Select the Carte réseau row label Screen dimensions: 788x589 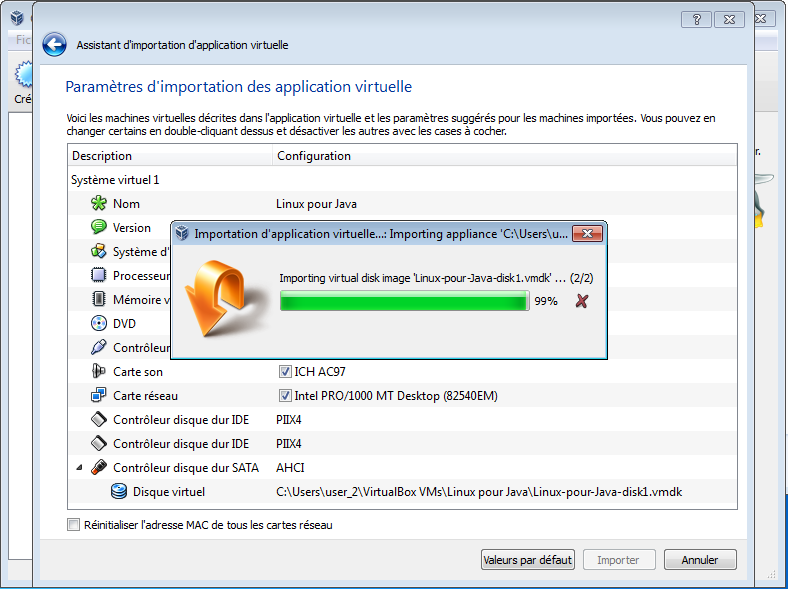[145, 396]
